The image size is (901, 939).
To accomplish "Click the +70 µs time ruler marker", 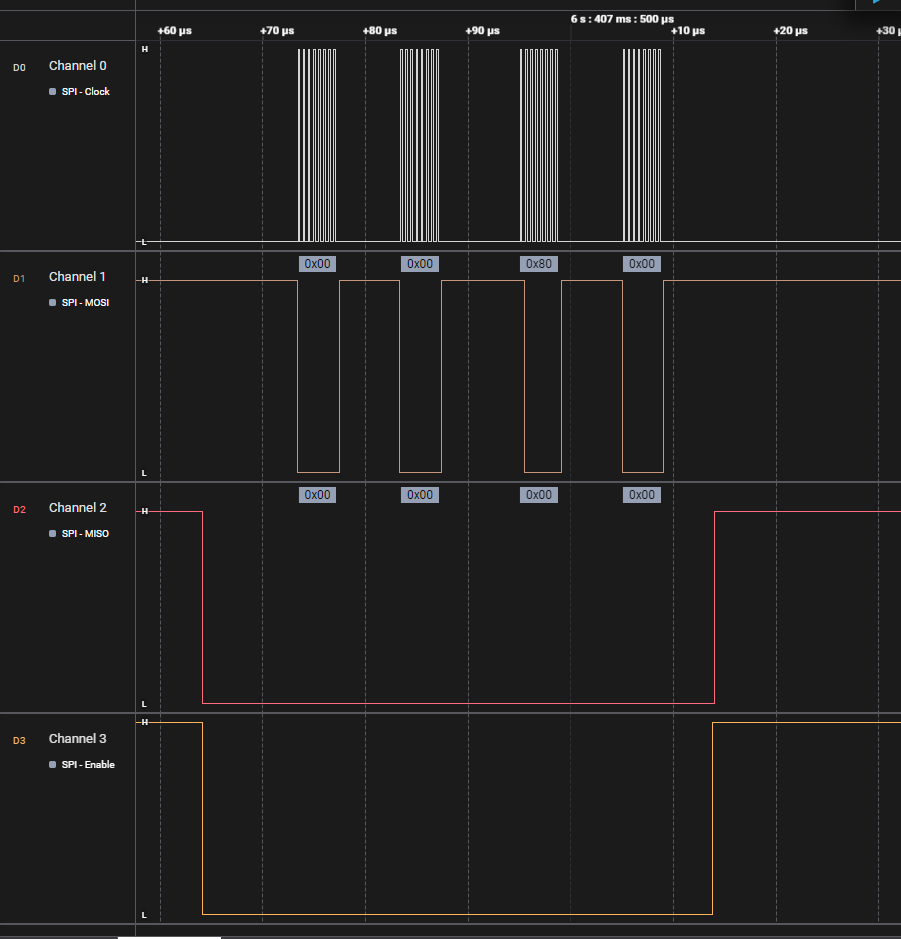I will [277, 31].
